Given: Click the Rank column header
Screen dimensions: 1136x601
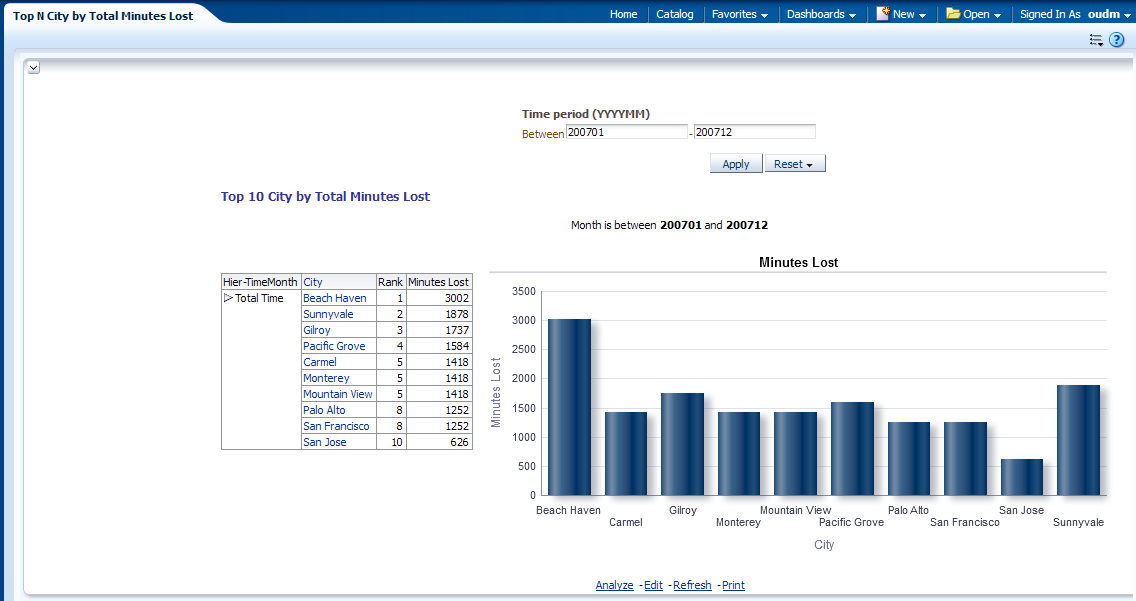Looking at the screenshot, I should [390, 282].
